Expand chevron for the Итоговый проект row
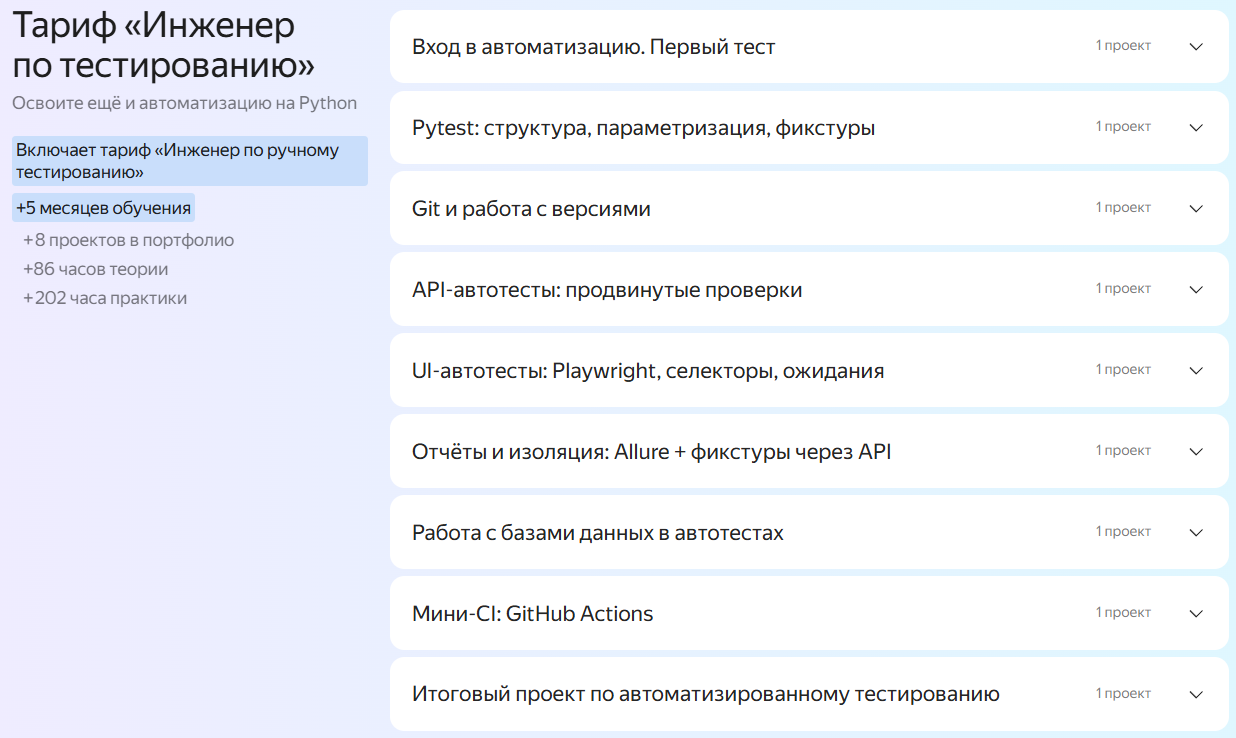This screenshot has height=738, width=1236. 1196,694
